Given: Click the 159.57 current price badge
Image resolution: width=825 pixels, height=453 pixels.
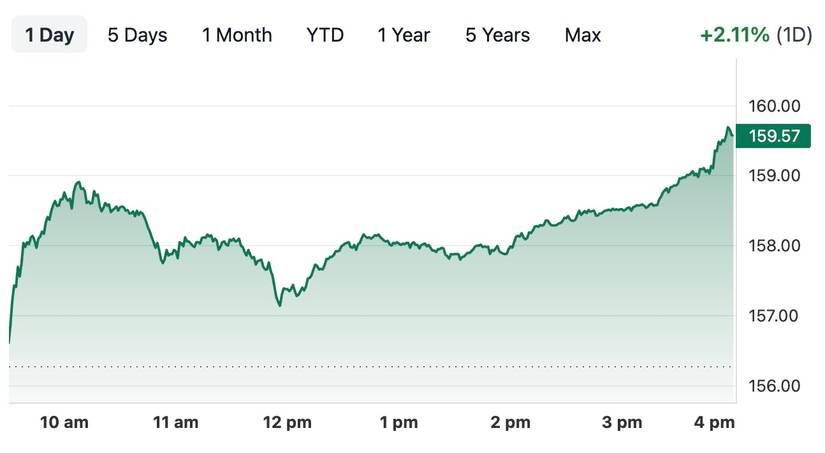Looking at the screenshot, I should (774, 137).
